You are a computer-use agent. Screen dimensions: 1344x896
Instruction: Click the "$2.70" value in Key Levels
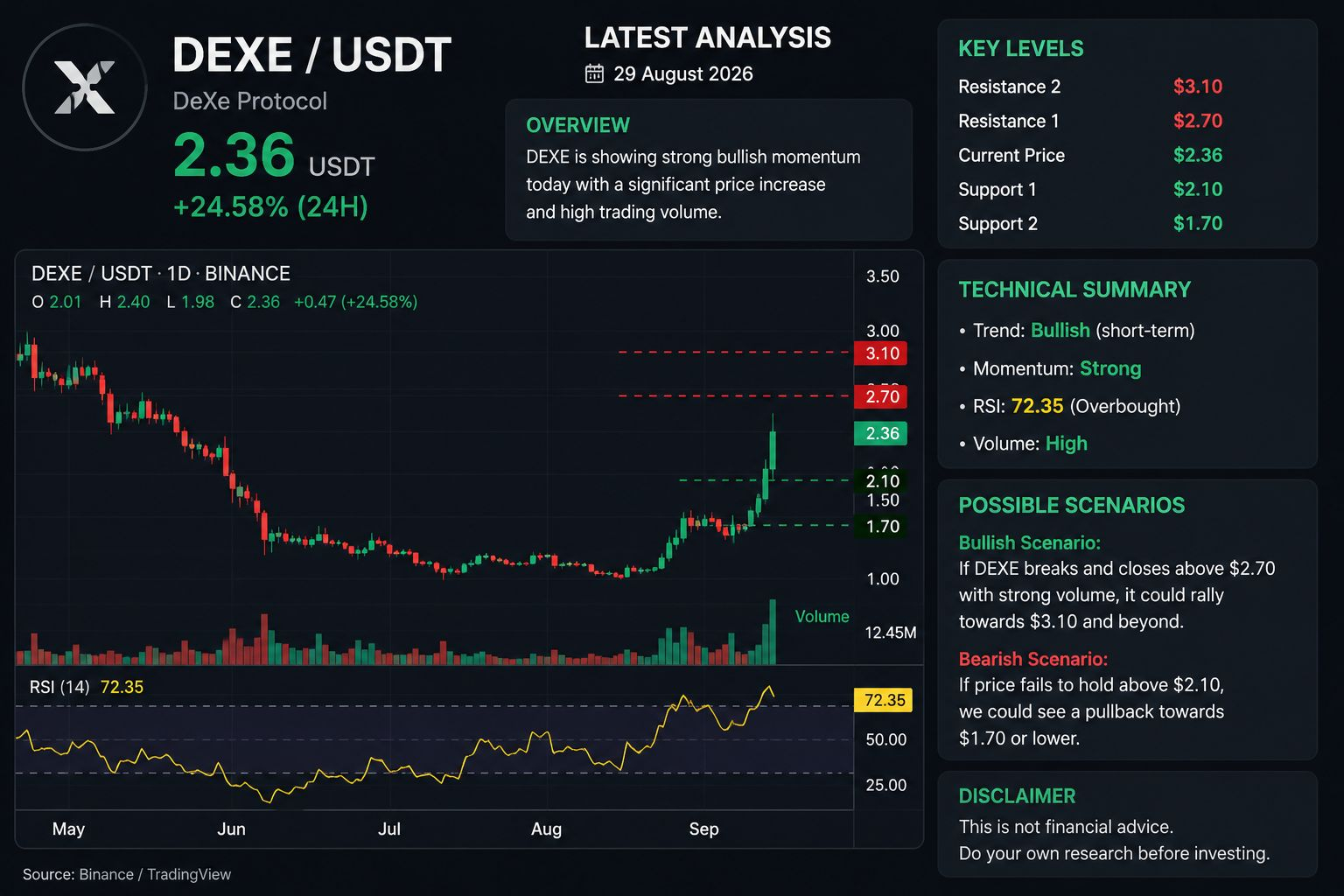pos(1198,121)
